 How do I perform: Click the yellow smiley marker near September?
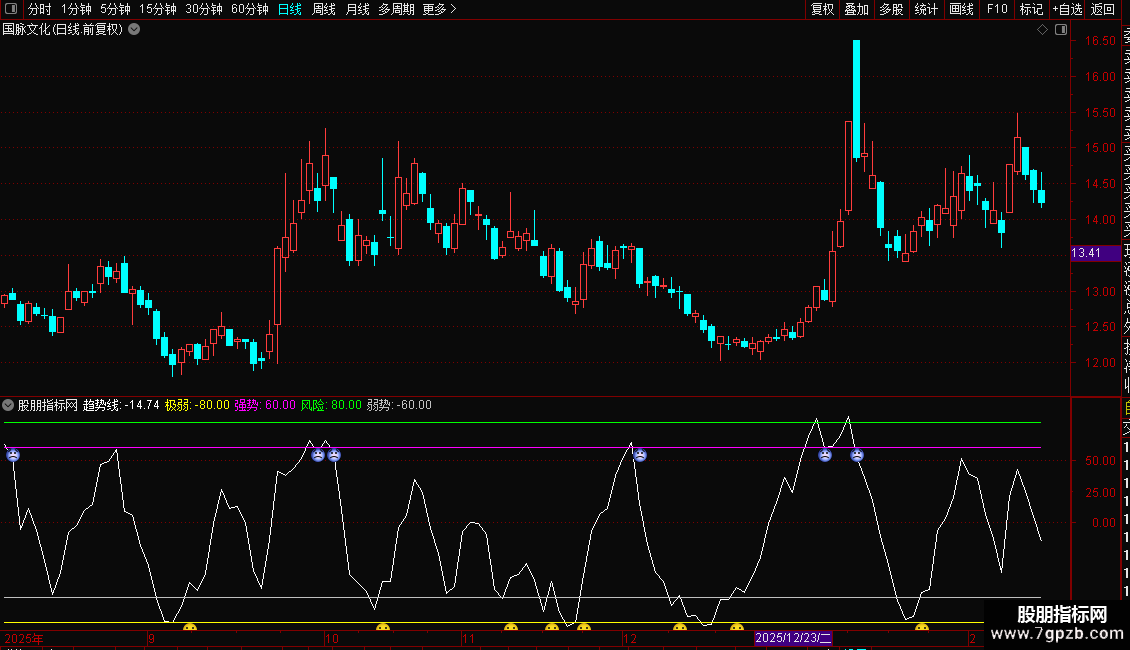189,628
